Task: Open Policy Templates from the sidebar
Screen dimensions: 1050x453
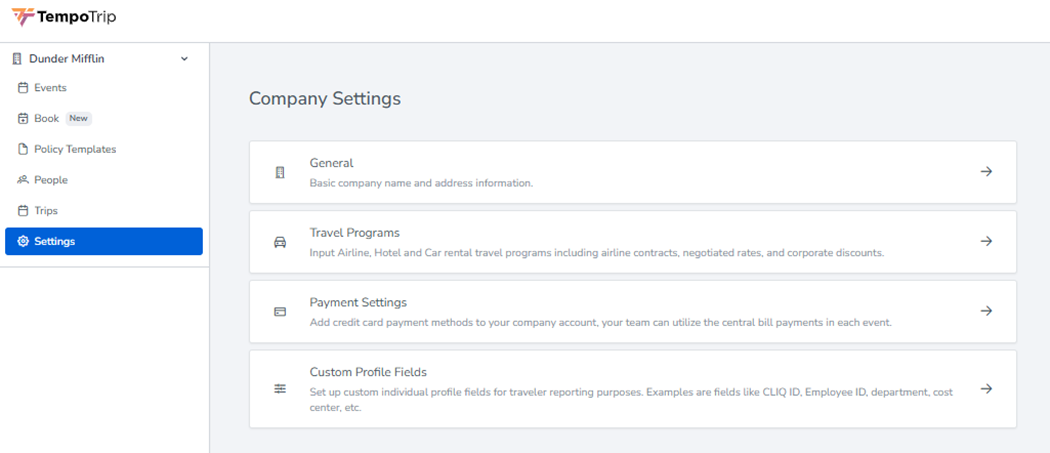Action: [x=75, y=149]
